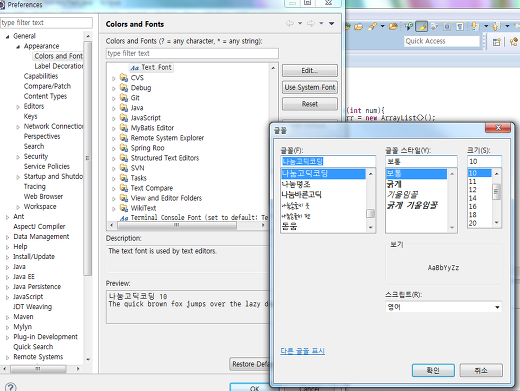Expand the Java category in the fonts list
Screen dimensions: 520x391
[x=114, y=108]
